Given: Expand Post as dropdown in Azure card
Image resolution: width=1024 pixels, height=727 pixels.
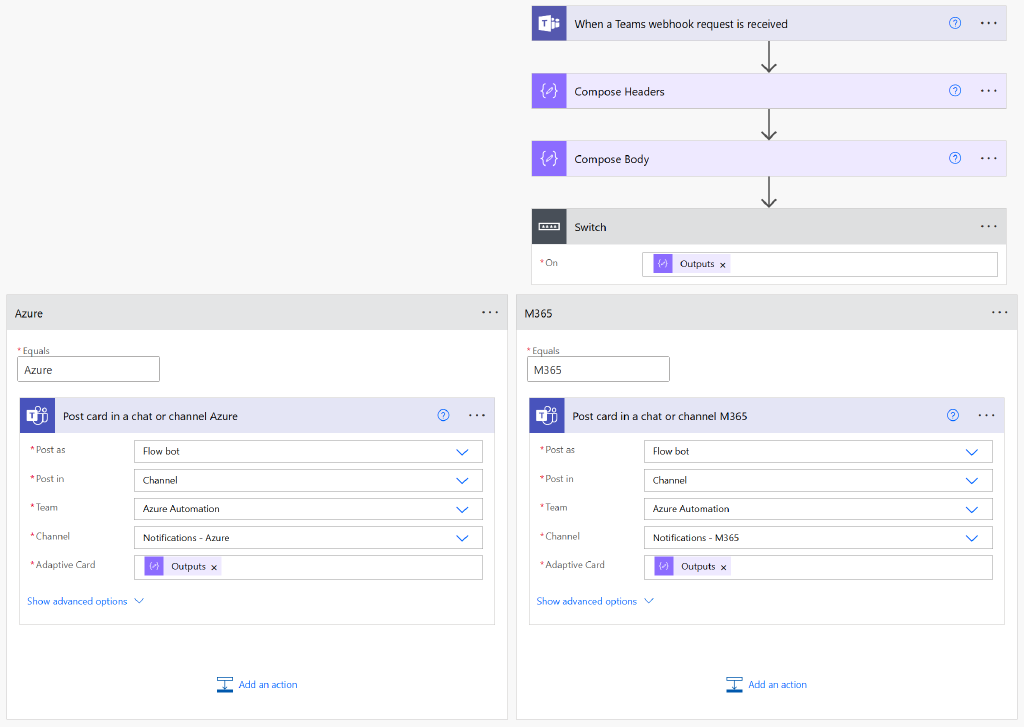Looking at the screenshot, I should click(462, 452).
